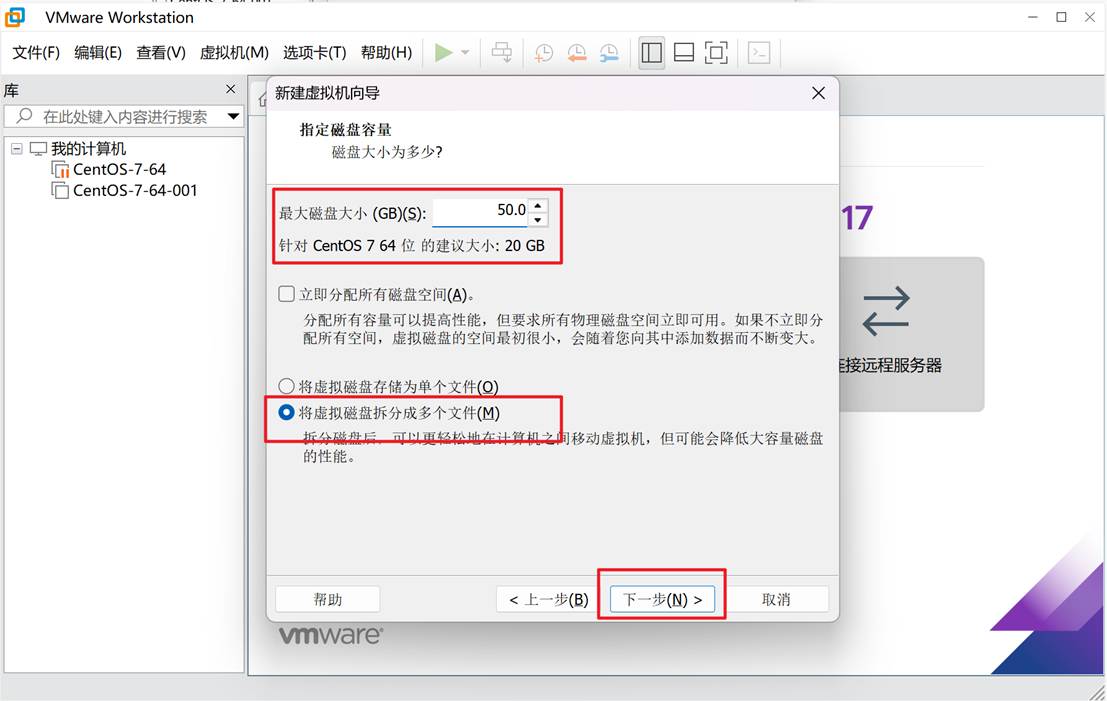
Task: Click the full screen mode icon
Action: pos(716,53)
